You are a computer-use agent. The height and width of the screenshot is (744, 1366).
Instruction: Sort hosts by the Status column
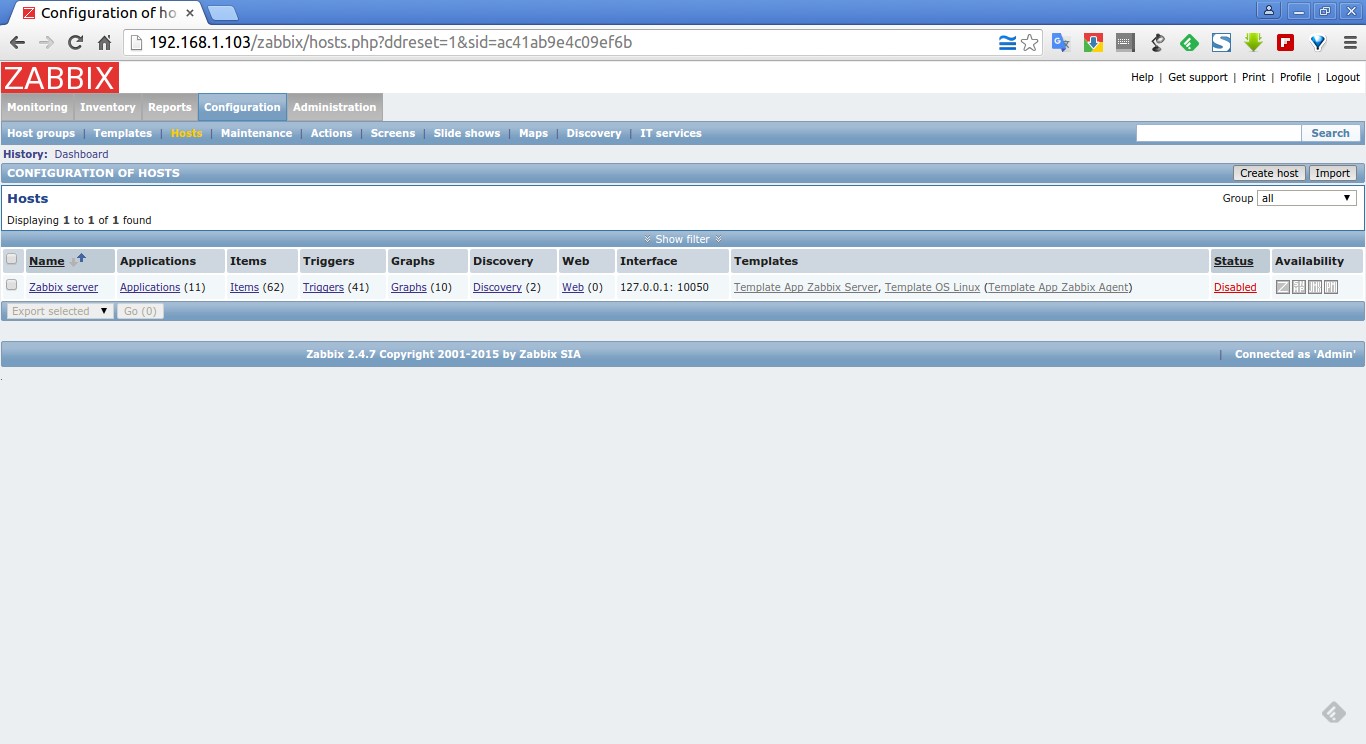(x=1233, y=261)
